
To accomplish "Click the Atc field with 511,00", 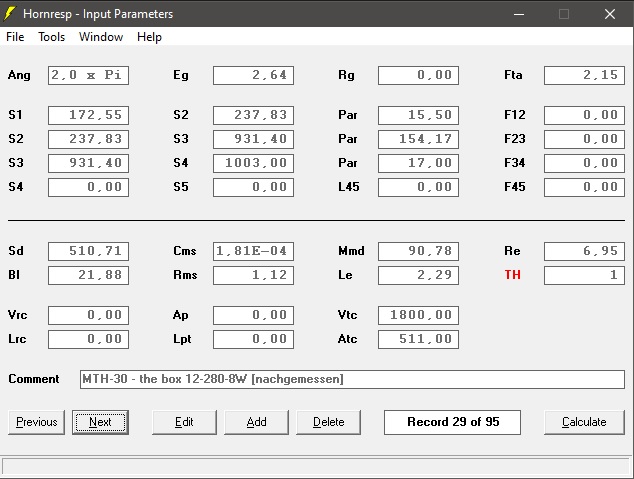I will coord(418,339).
